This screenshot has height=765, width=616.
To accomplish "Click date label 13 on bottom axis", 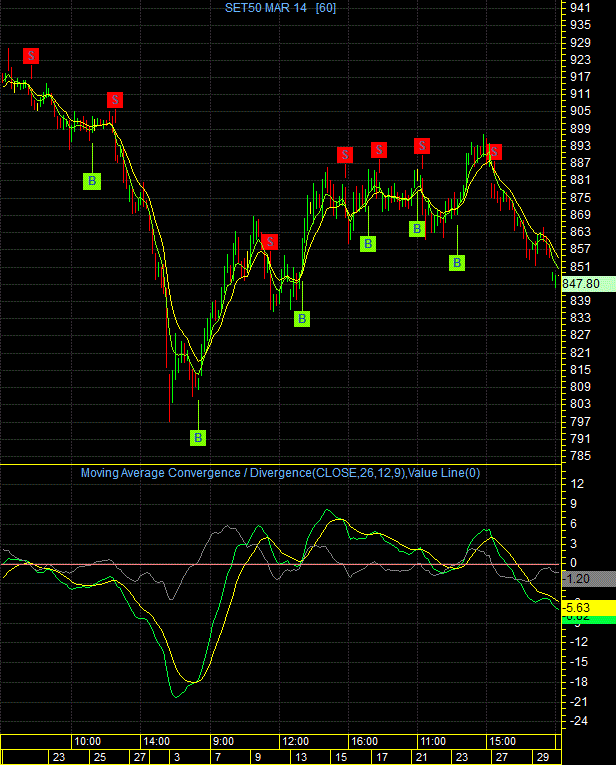I will 301,757.
